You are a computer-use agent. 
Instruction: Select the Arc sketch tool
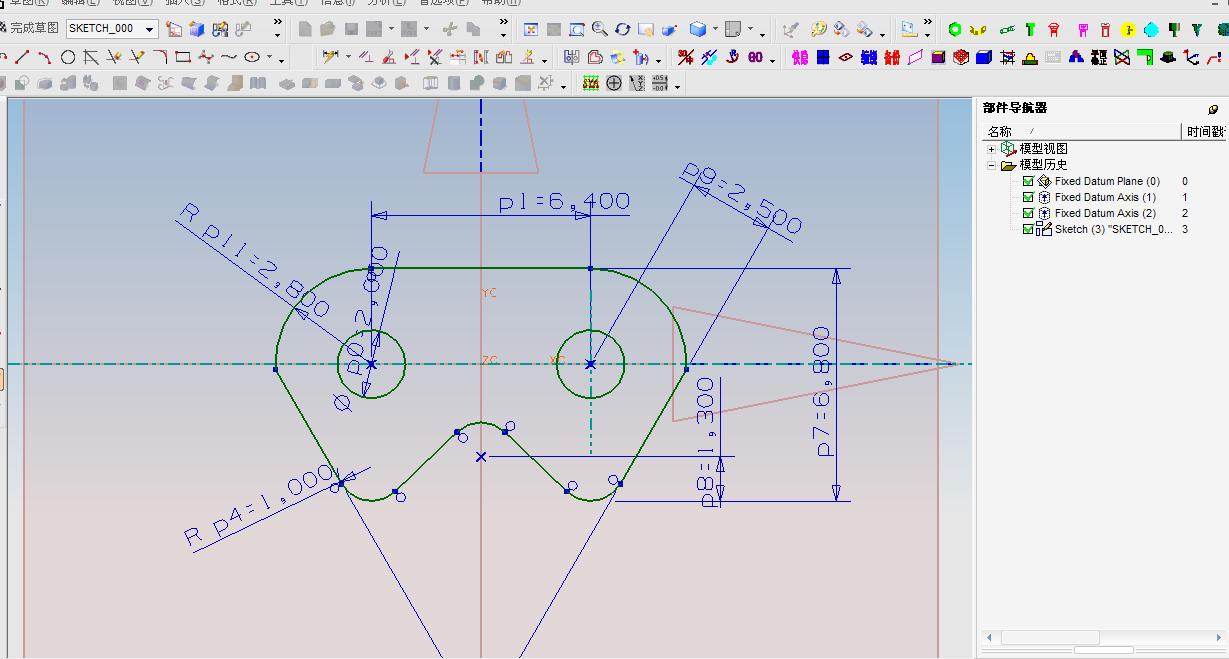coord(44,57)
